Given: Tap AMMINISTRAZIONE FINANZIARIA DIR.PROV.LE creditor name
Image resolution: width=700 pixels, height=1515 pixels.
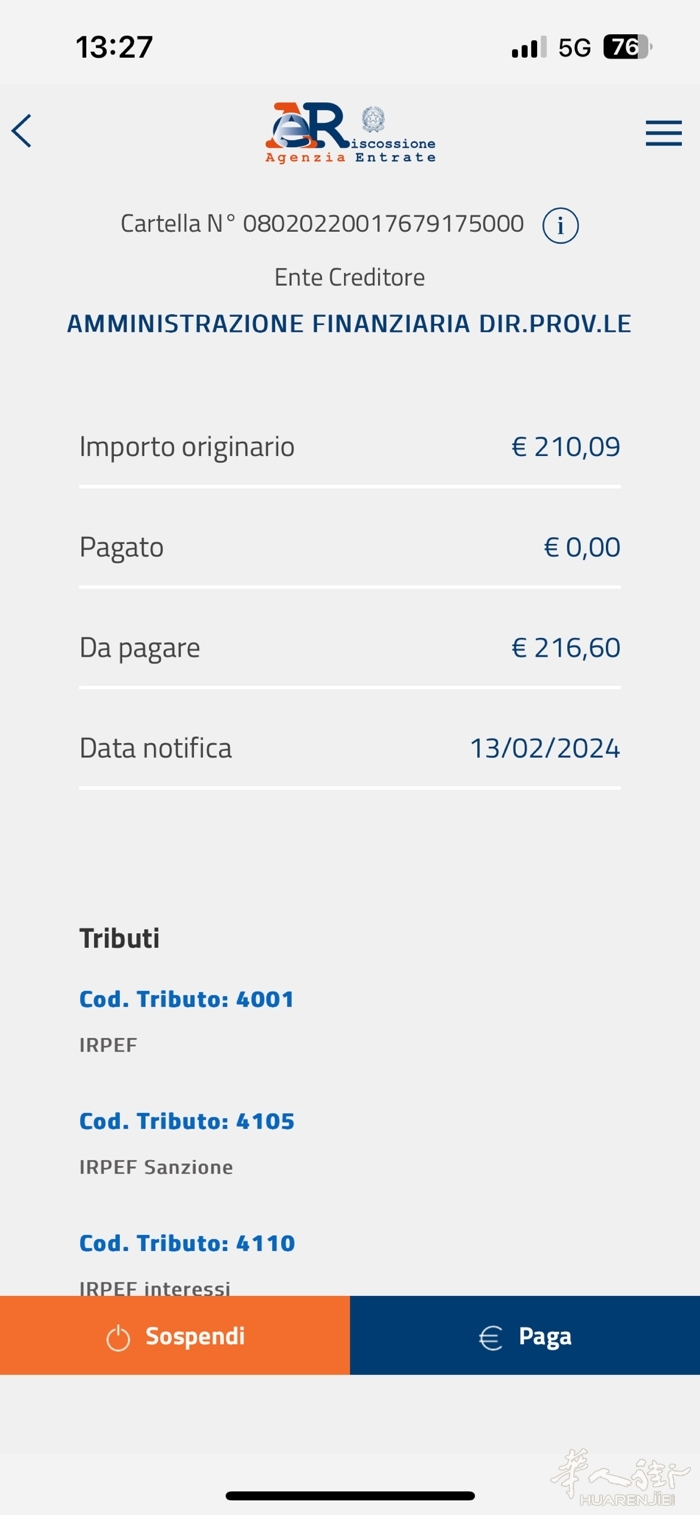Looking at the screenshot, I should (349, 324).
